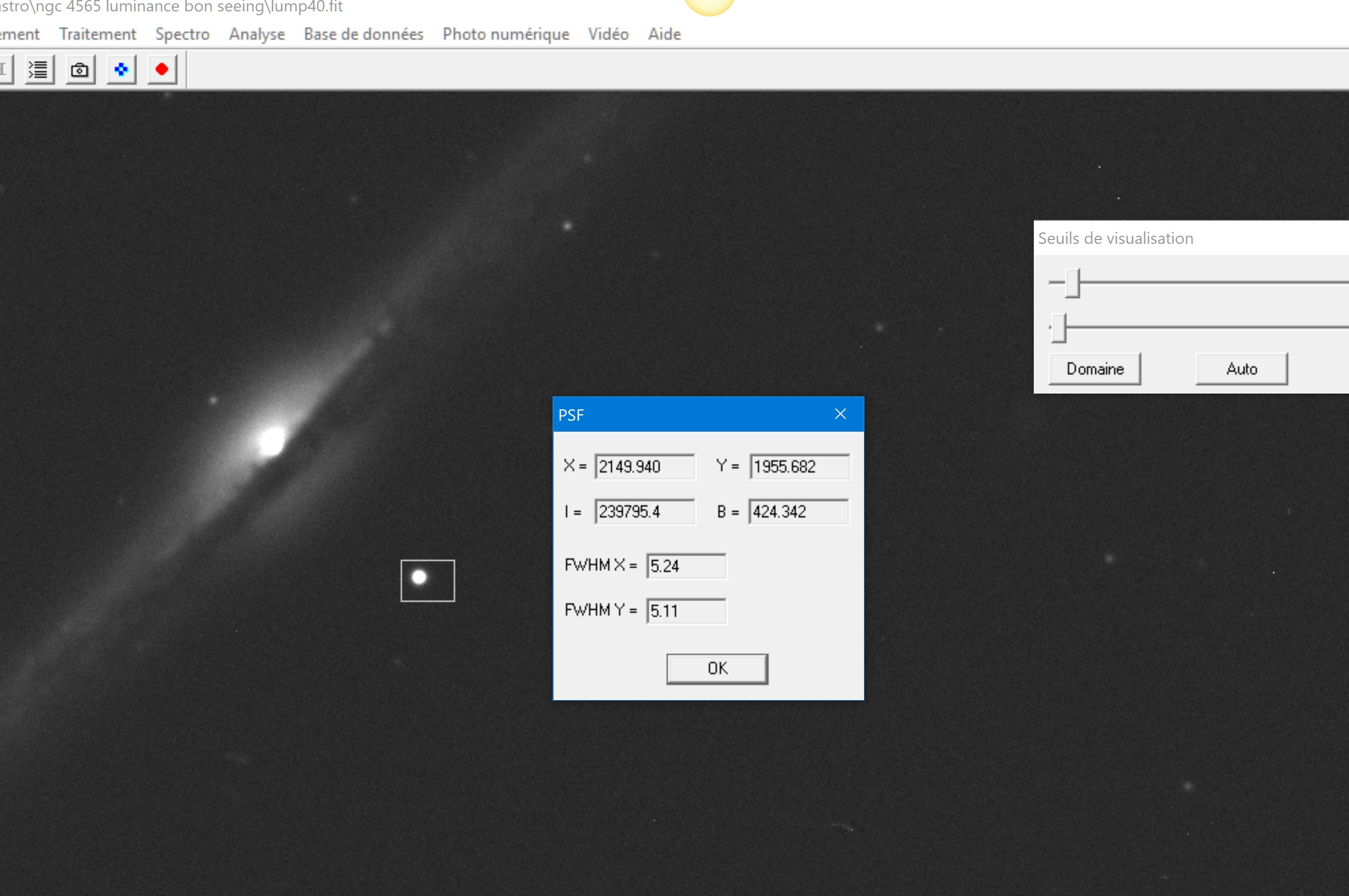Click the lower visualization threshold slider handle
The image size is (1349, 896).
click(1058, 328)
